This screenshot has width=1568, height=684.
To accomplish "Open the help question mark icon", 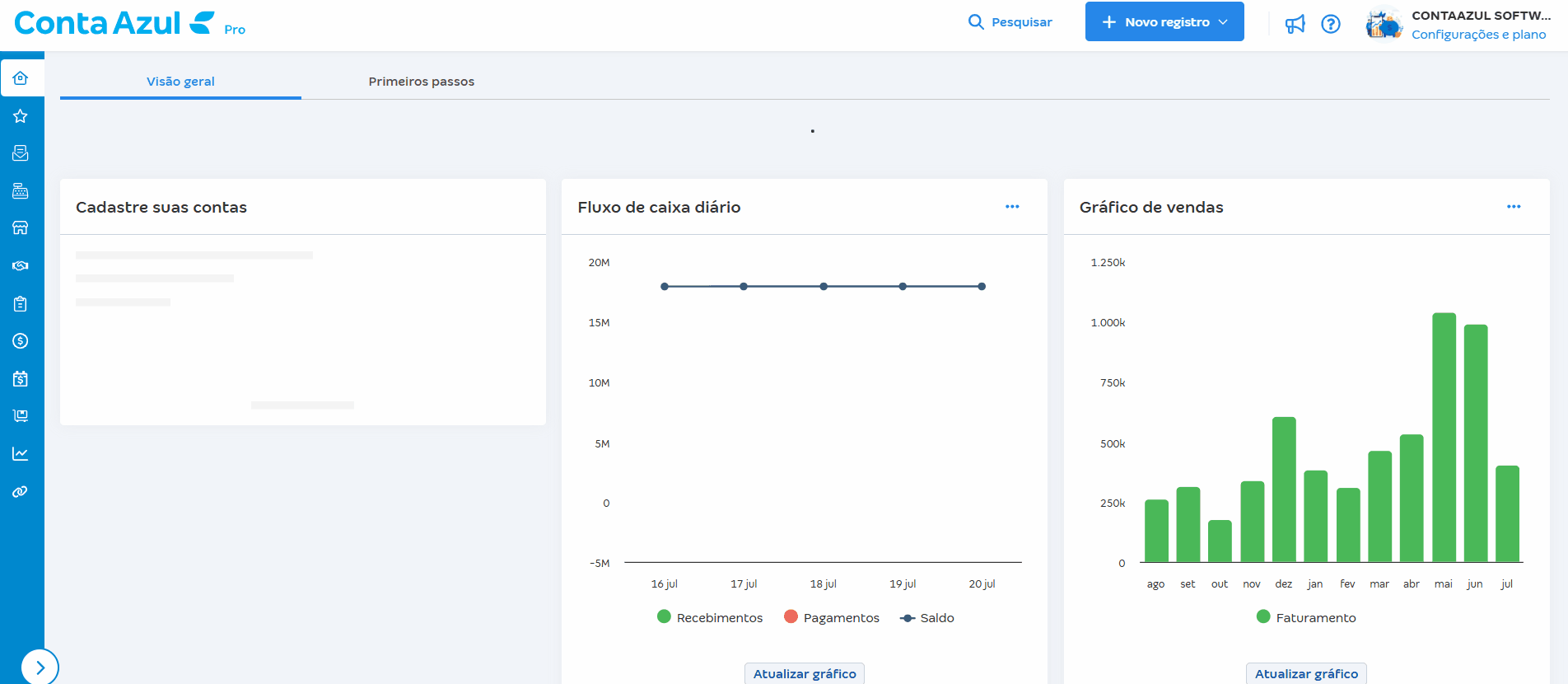I will 1331,24.
